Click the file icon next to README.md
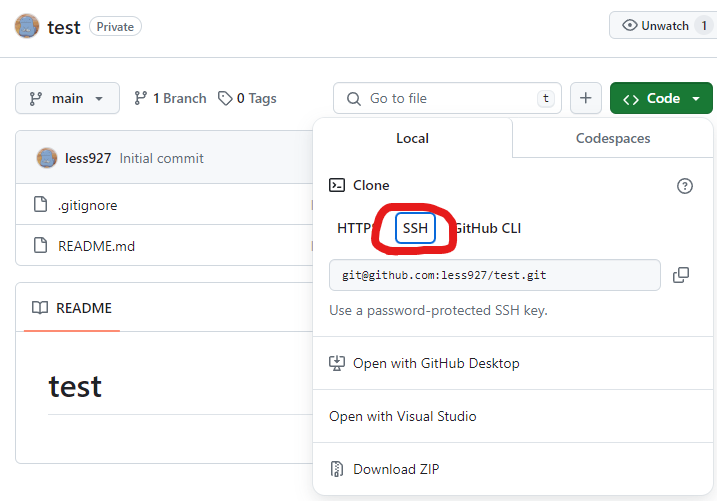 click(x=40, y=245)
